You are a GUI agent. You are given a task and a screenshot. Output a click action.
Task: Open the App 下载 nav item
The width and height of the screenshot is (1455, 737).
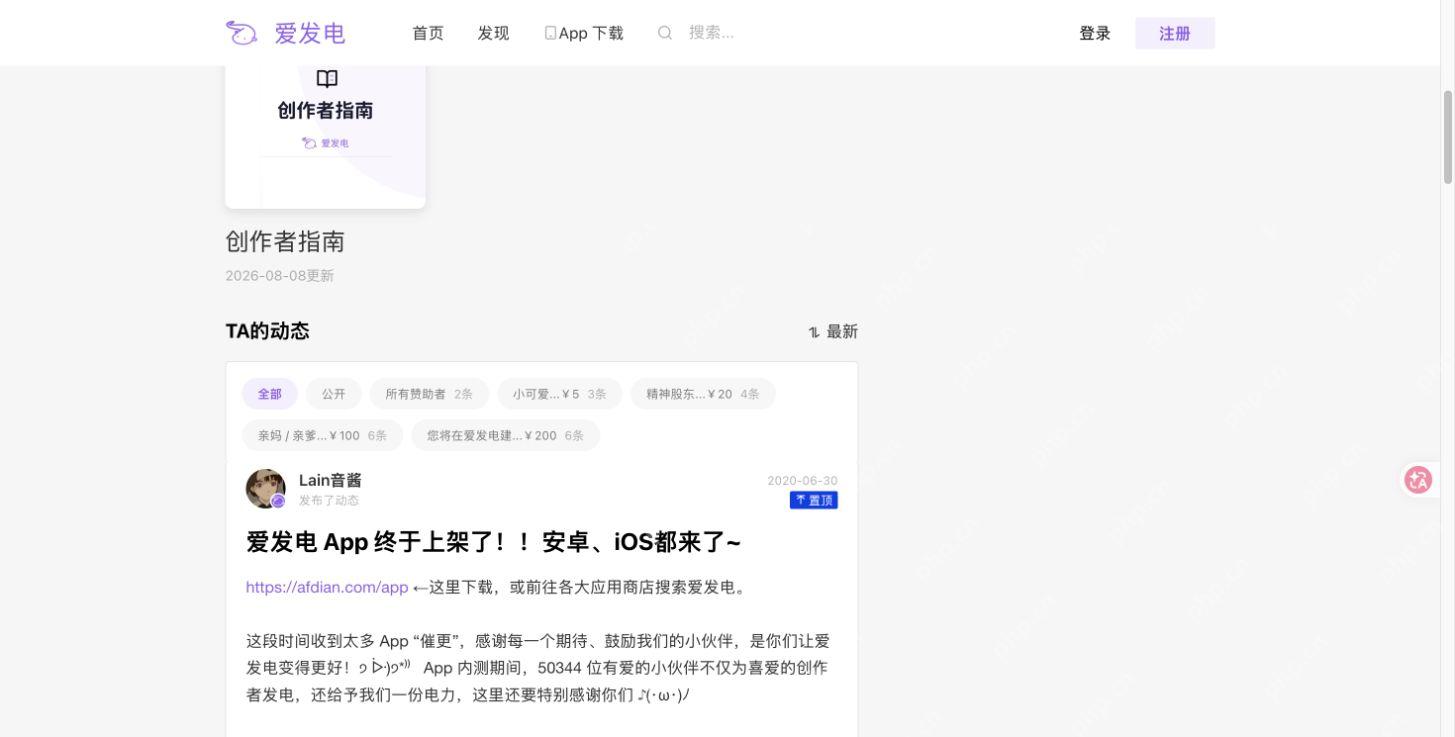coord(584,33)
